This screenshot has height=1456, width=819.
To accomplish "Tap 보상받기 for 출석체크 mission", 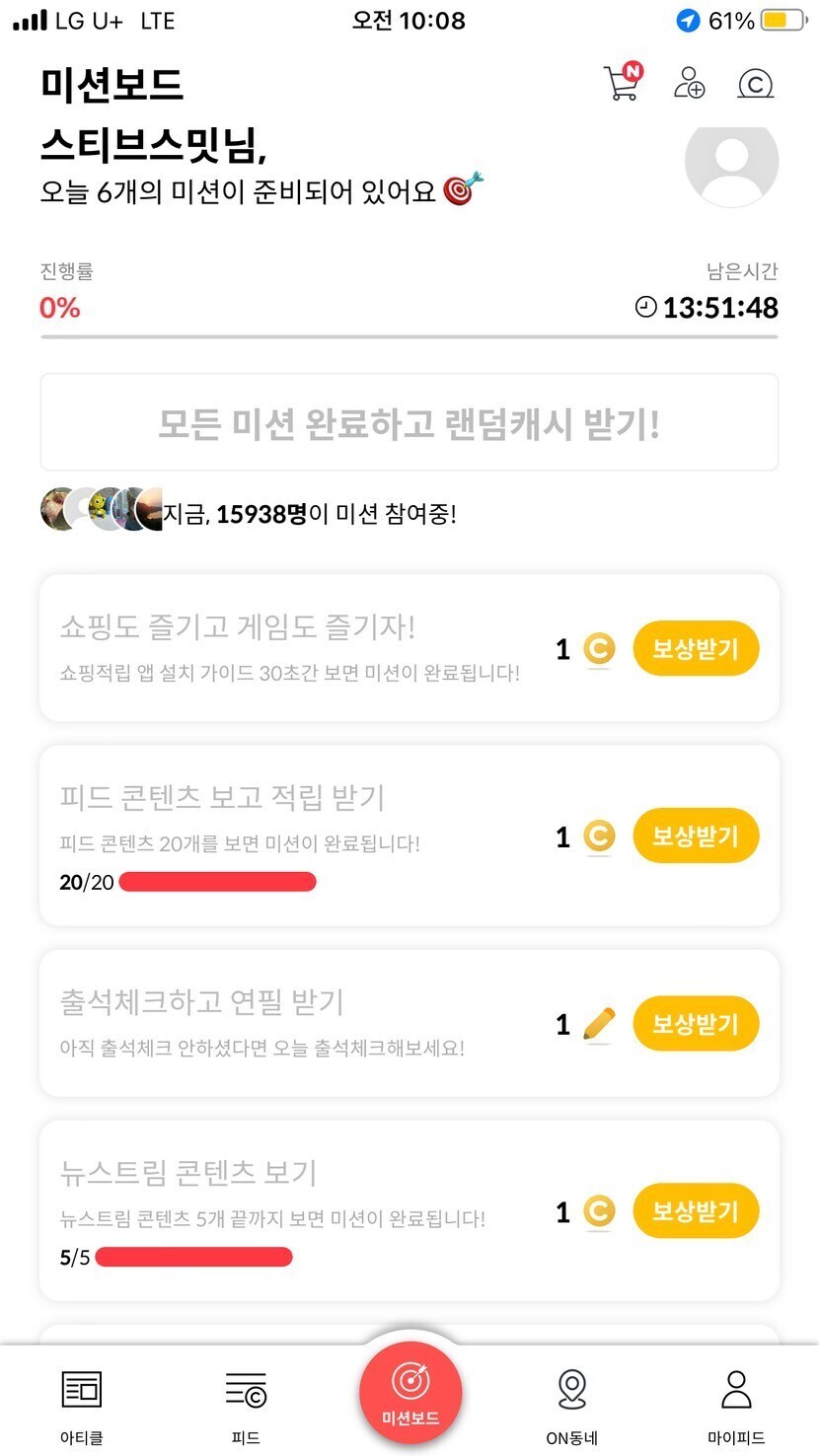I will [695, 1024].
